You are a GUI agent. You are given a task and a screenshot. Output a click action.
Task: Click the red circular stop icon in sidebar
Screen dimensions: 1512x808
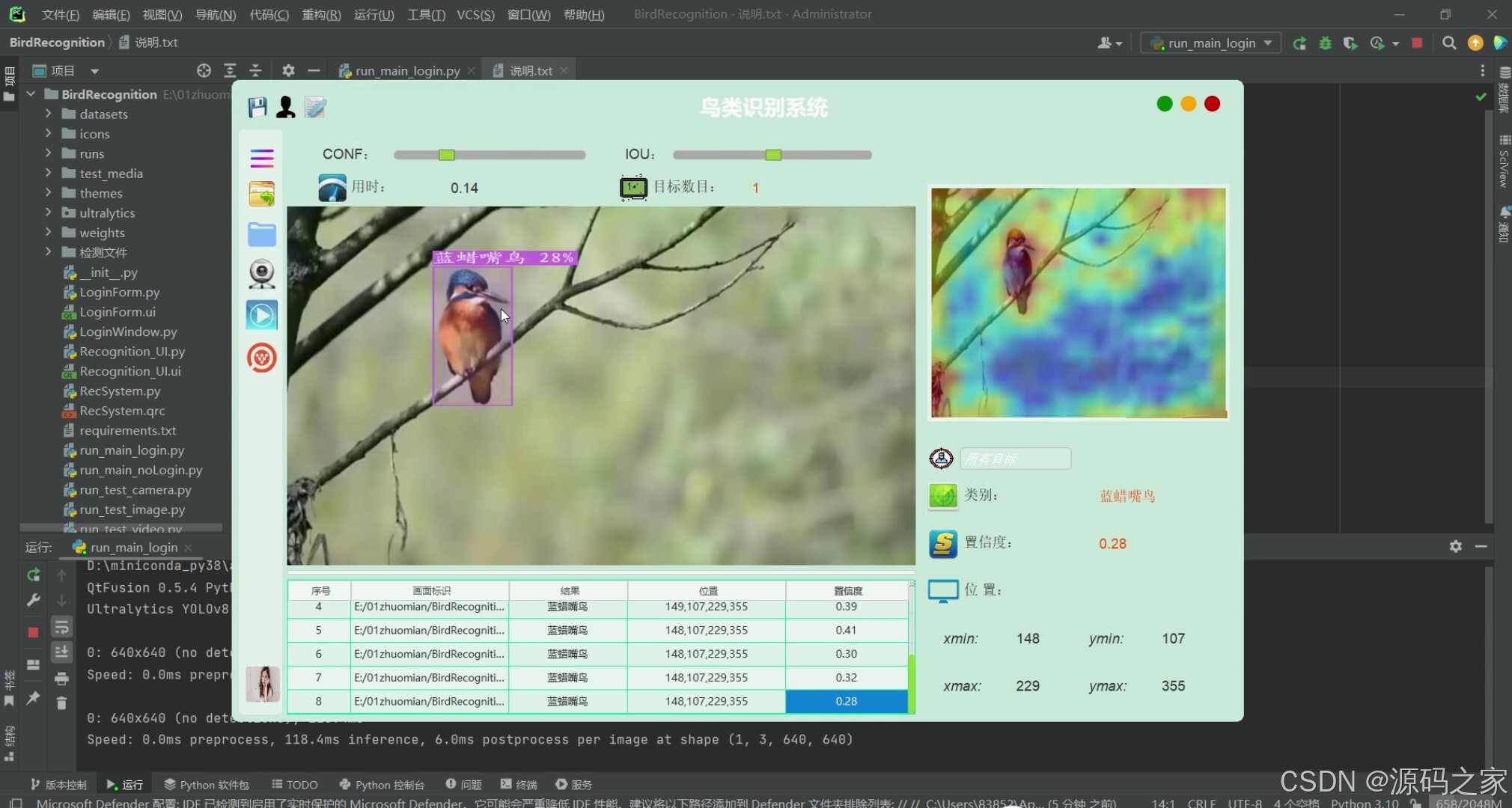[262, 358]
